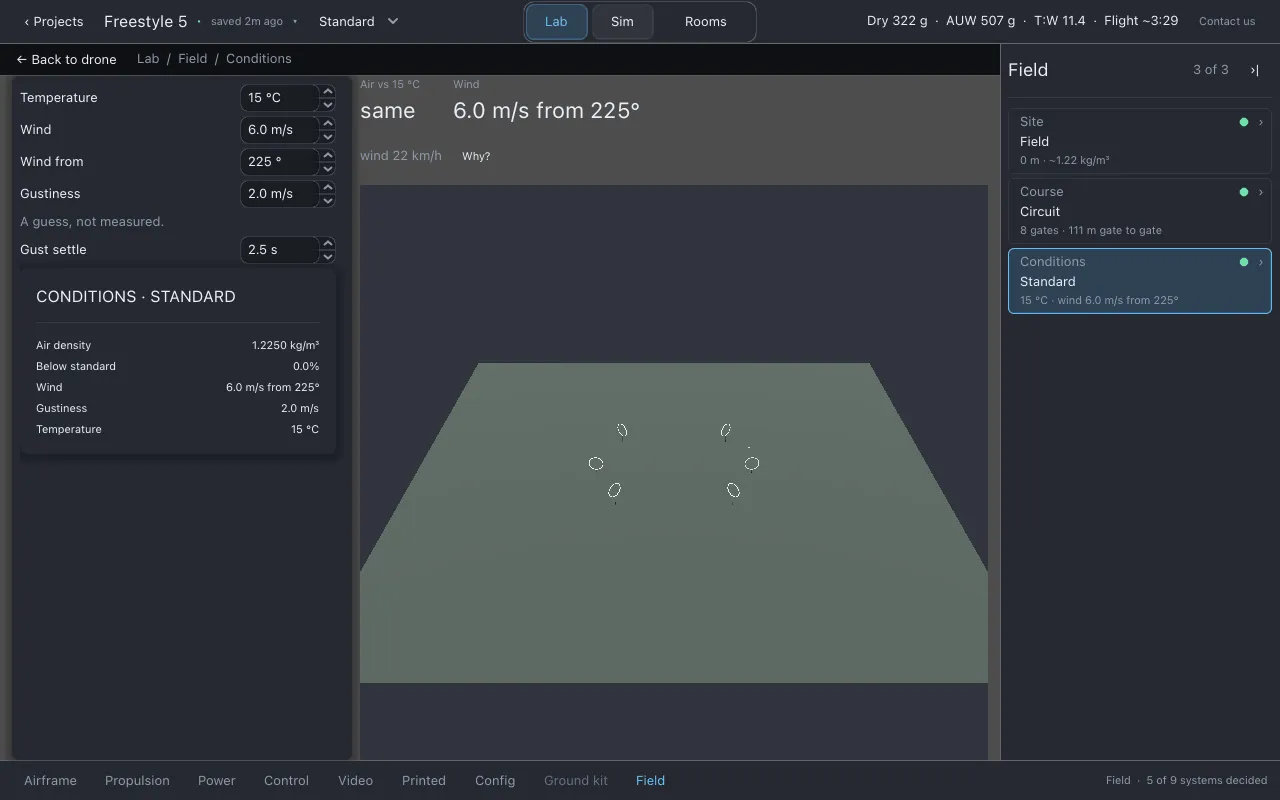Open the Propulsion system tab
This screenshot has width=1280, height=800.
(137, 780)
